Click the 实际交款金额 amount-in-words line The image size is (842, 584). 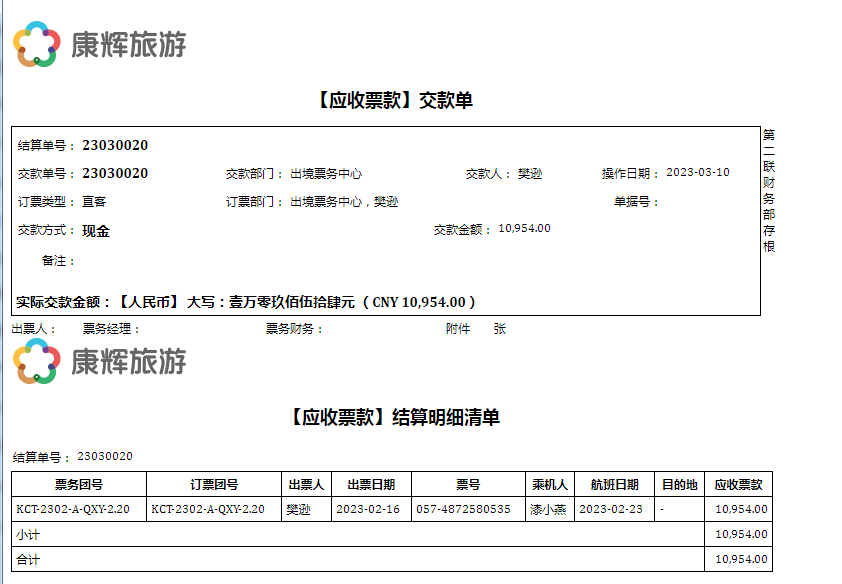[246, 301]
